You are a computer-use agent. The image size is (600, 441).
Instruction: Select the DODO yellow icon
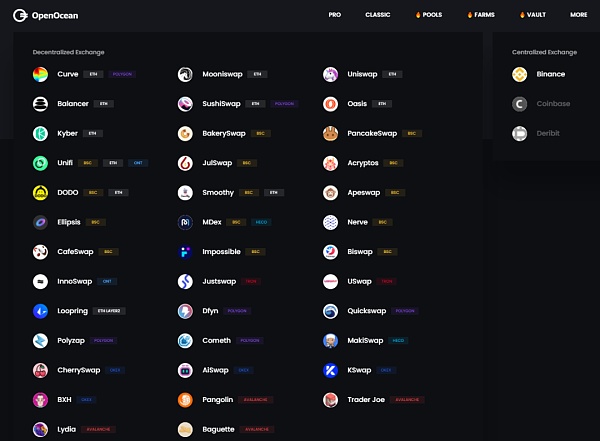pos(40,193)
